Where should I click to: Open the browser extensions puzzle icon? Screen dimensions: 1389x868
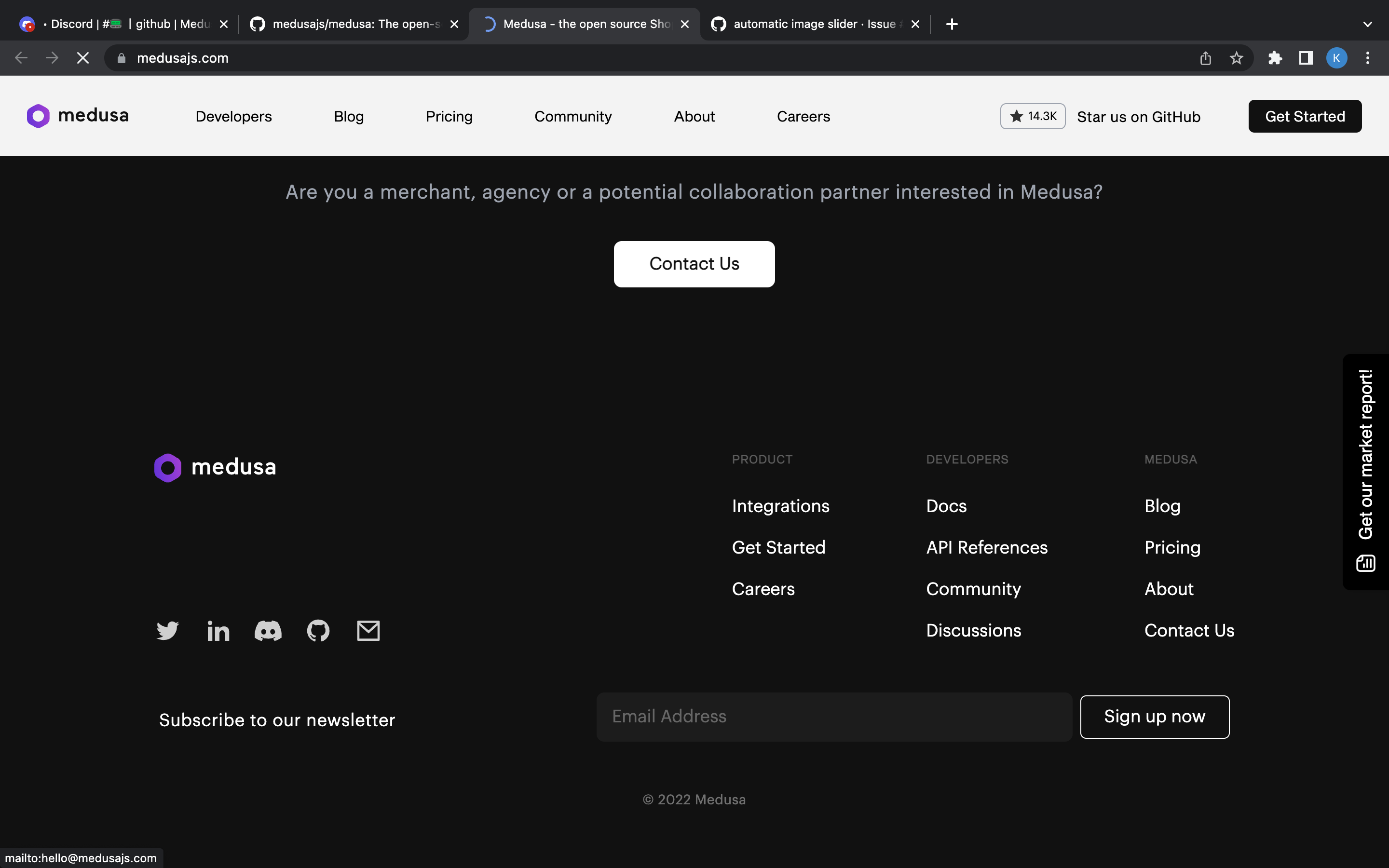tap(1275, 57)
